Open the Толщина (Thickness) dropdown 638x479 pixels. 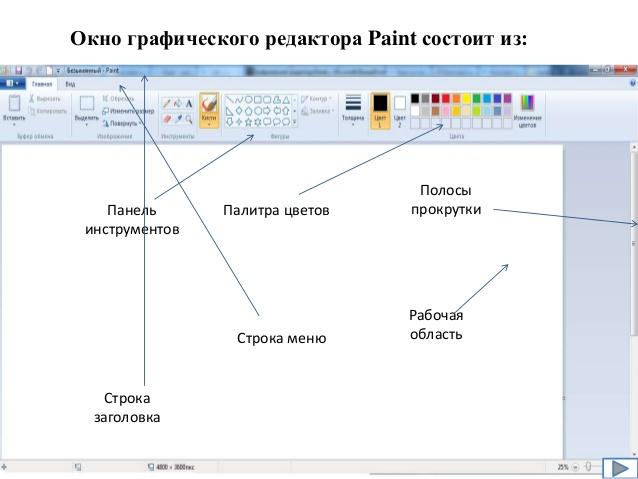(x=353, y=110)
